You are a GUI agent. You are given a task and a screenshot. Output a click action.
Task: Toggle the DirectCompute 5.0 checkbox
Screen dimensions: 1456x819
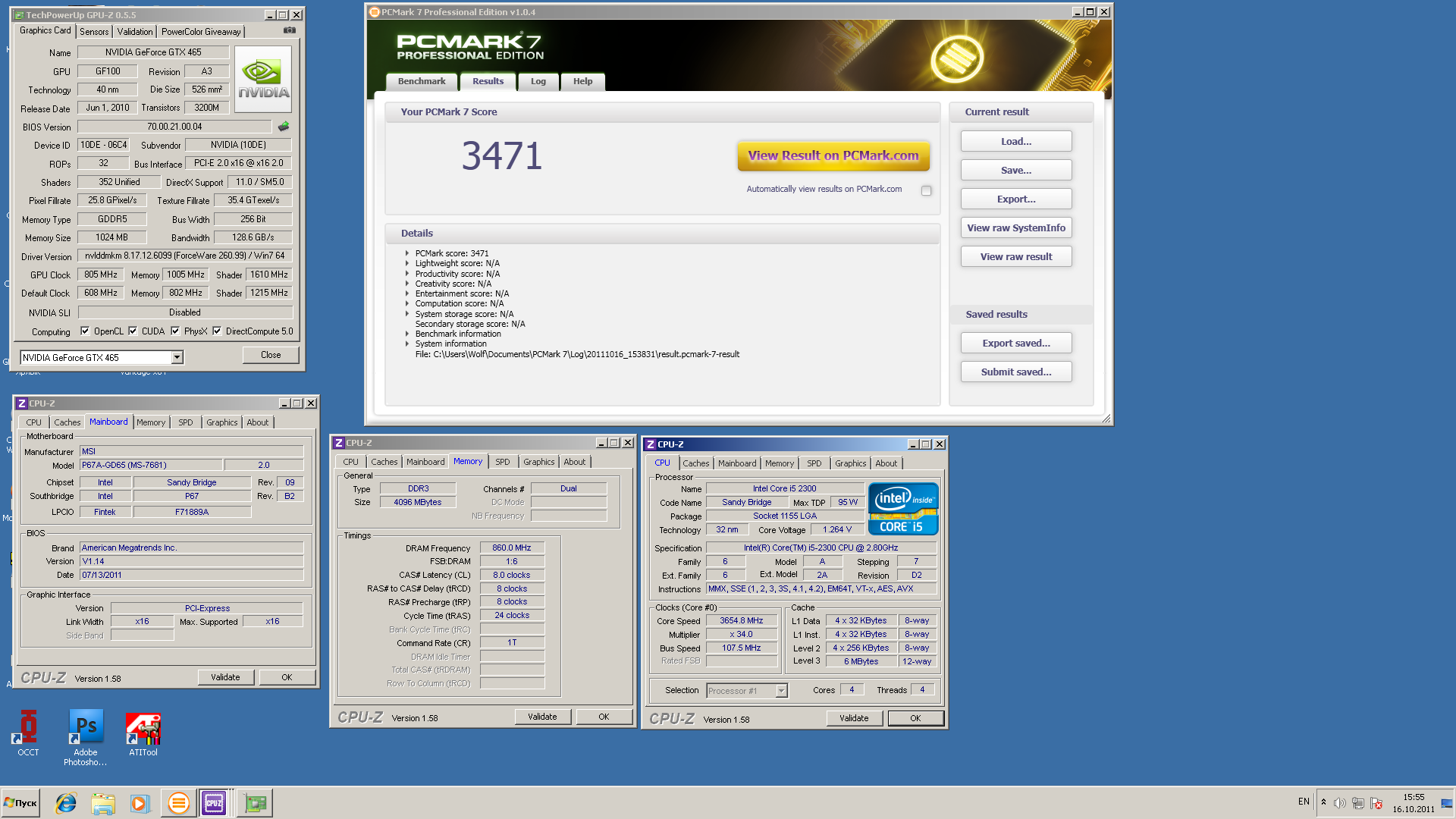click(217, 331)
